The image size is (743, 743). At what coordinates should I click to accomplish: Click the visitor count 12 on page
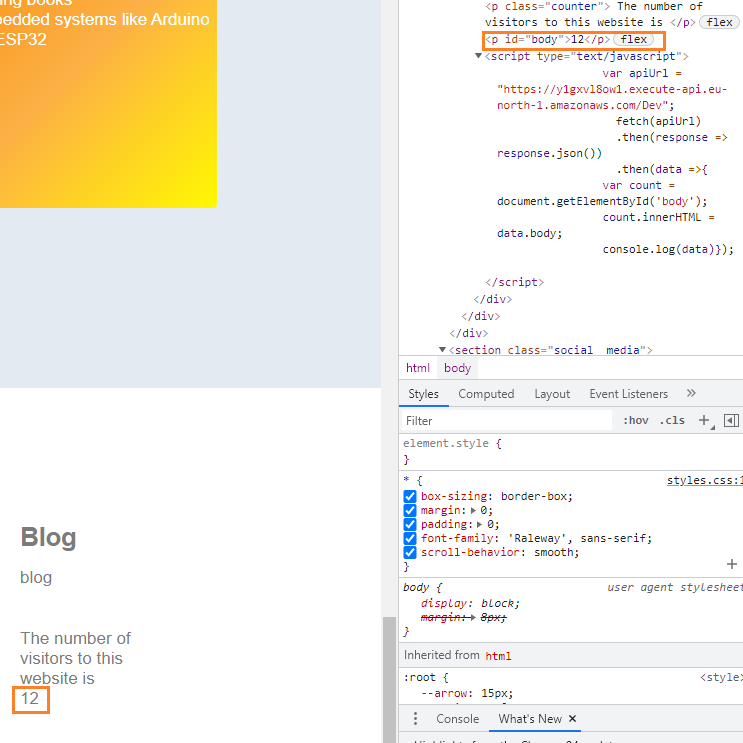[29, 698]
